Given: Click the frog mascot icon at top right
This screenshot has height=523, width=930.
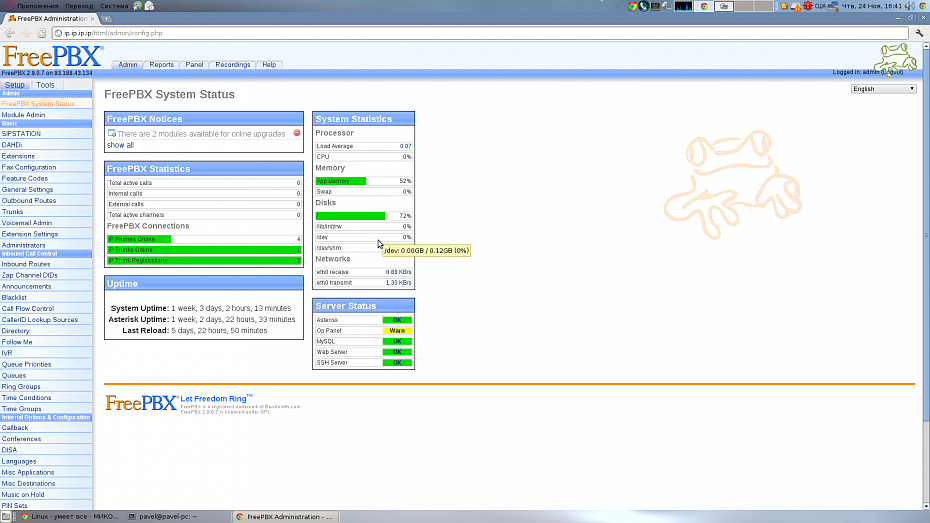Looking at the screenshot, I should click(x=895, y=59).
